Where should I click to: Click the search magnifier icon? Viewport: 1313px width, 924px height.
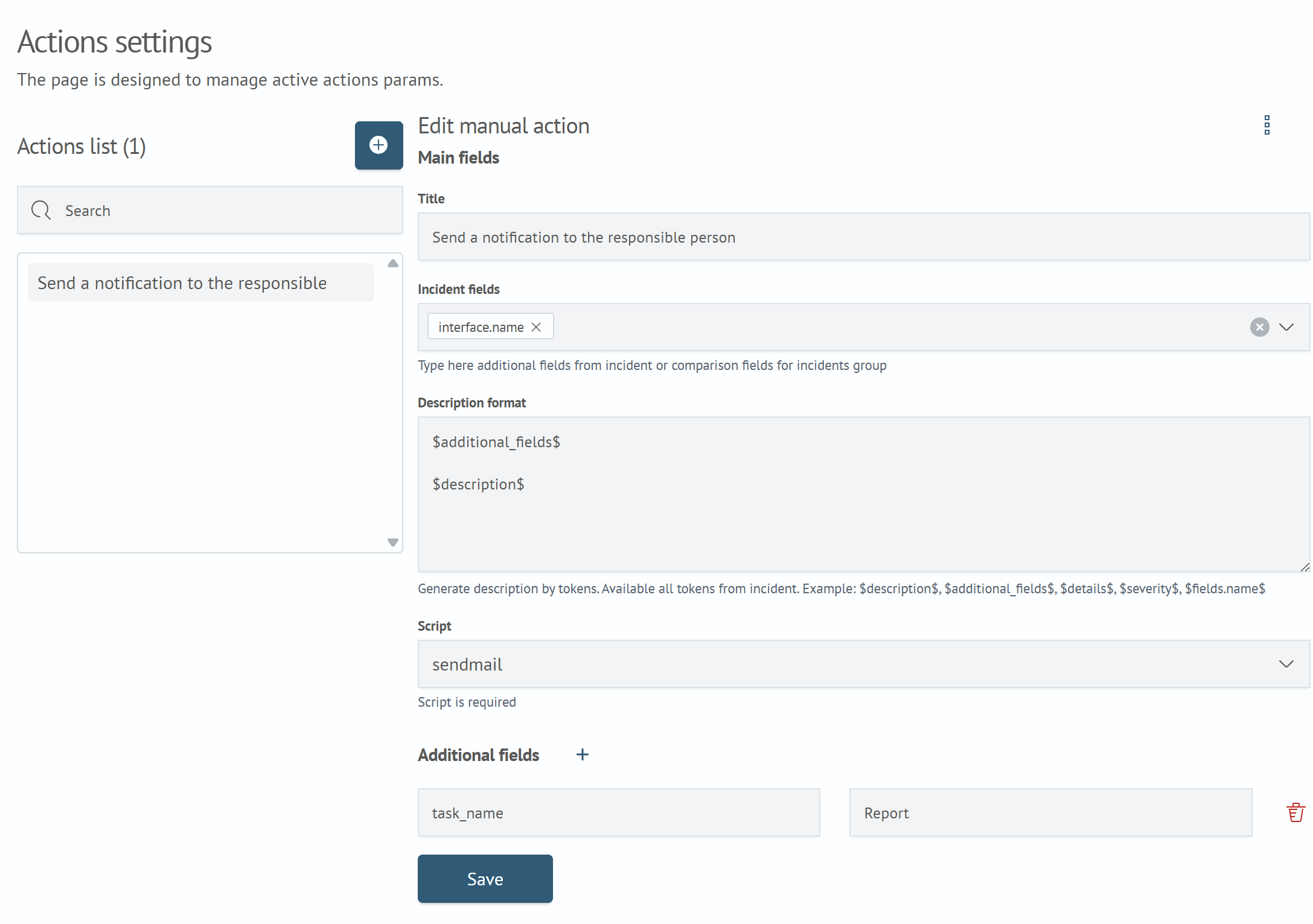point(40,210)
